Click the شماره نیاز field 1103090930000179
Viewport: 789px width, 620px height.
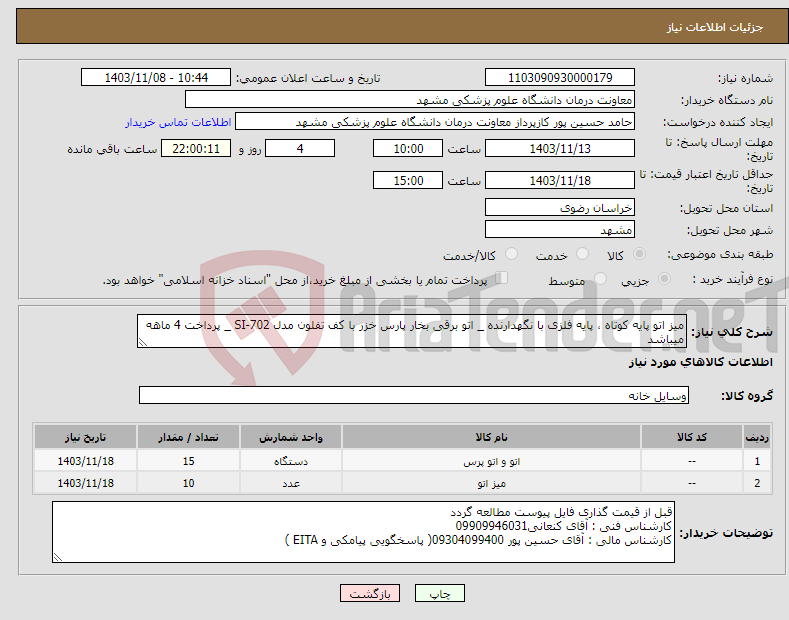click(560, 78)
